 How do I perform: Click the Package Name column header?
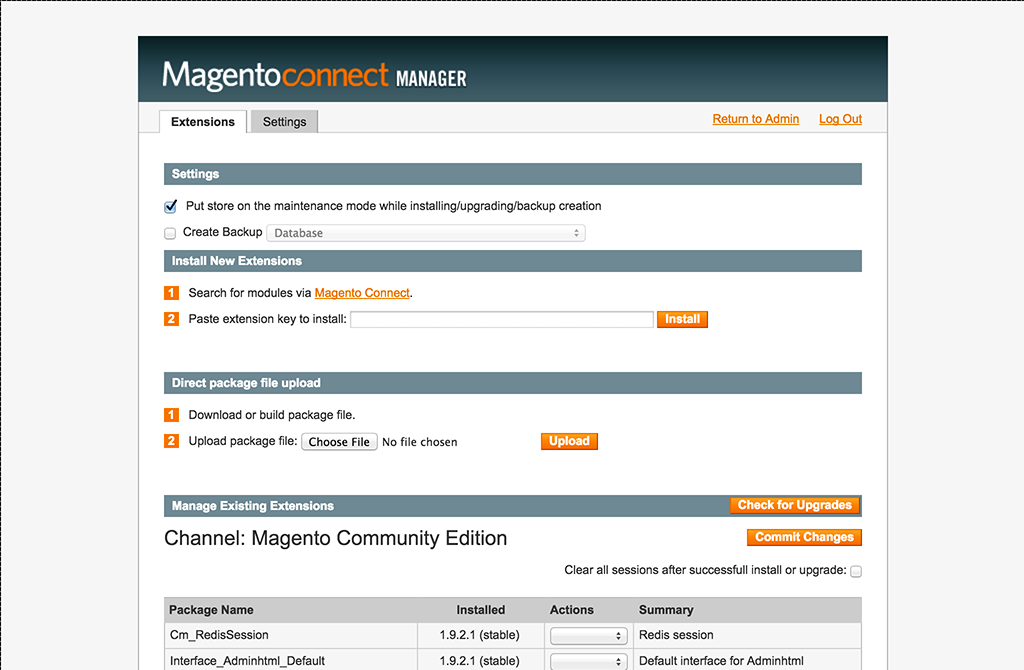(x=211, y=610)
